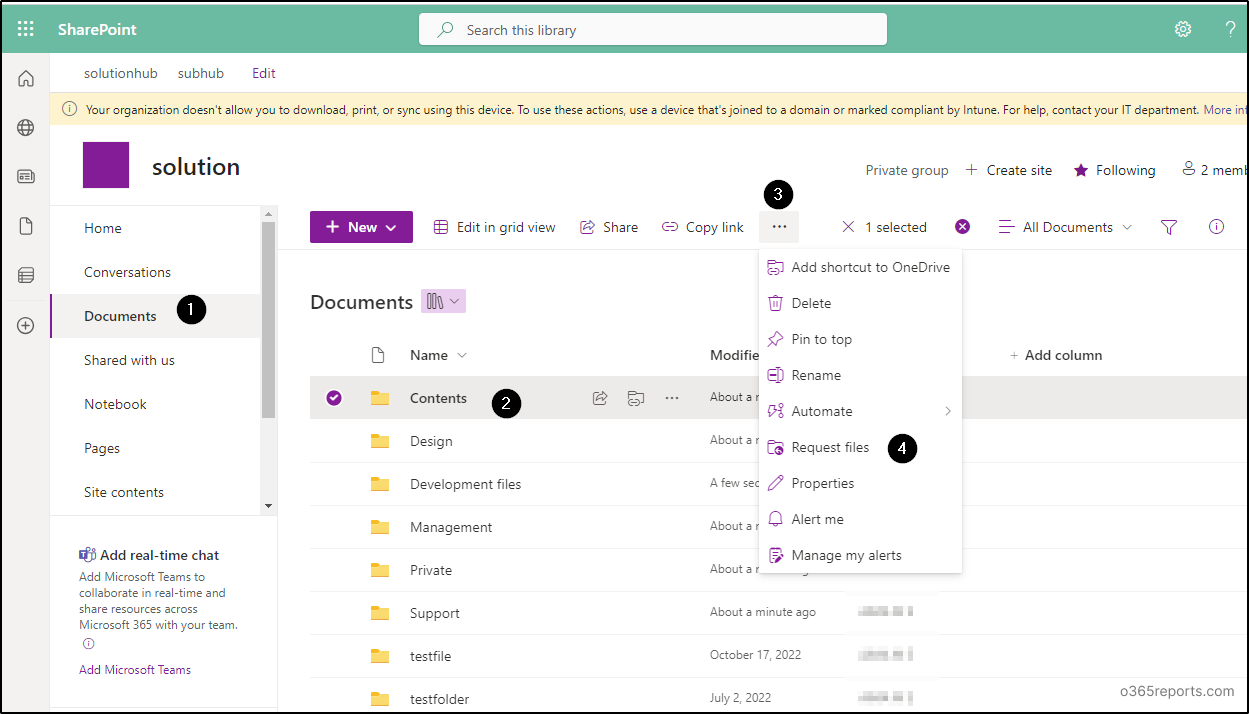1249x714 pixels.
Task: Open more actions for the Contents row
Action: click(671, 397)
